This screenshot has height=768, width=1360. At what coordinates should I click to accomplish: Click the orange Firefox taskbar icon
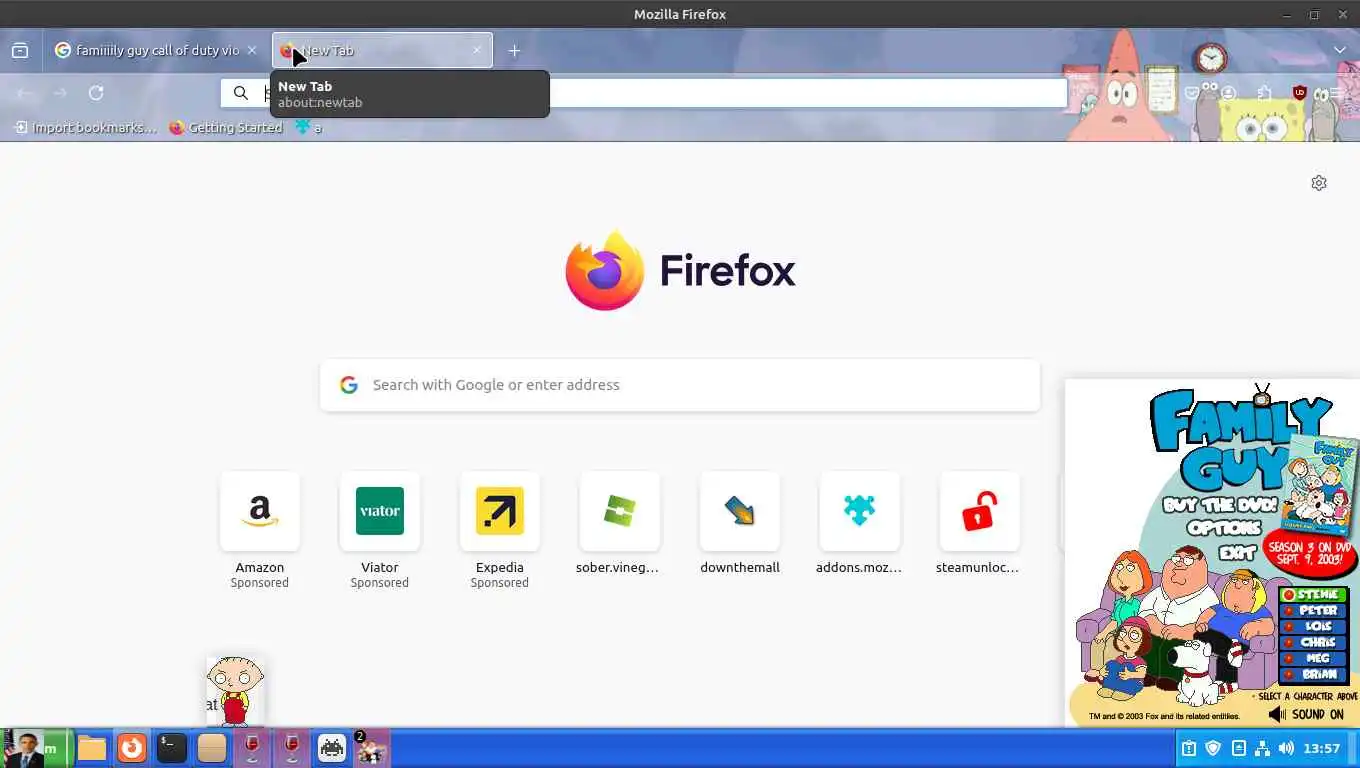click(132, 748)
